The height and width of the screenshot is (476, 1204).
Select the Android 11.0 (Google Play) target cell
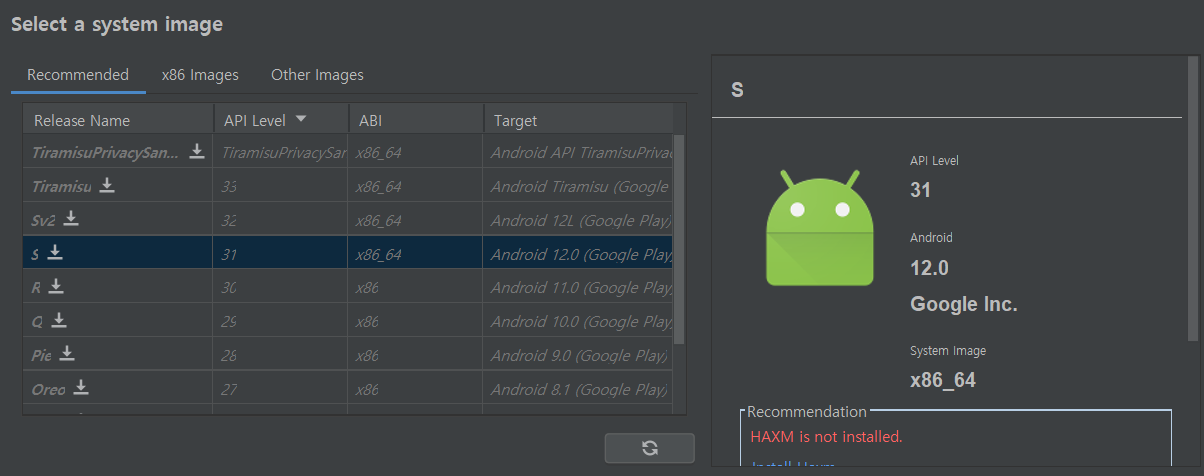(579, 288)
